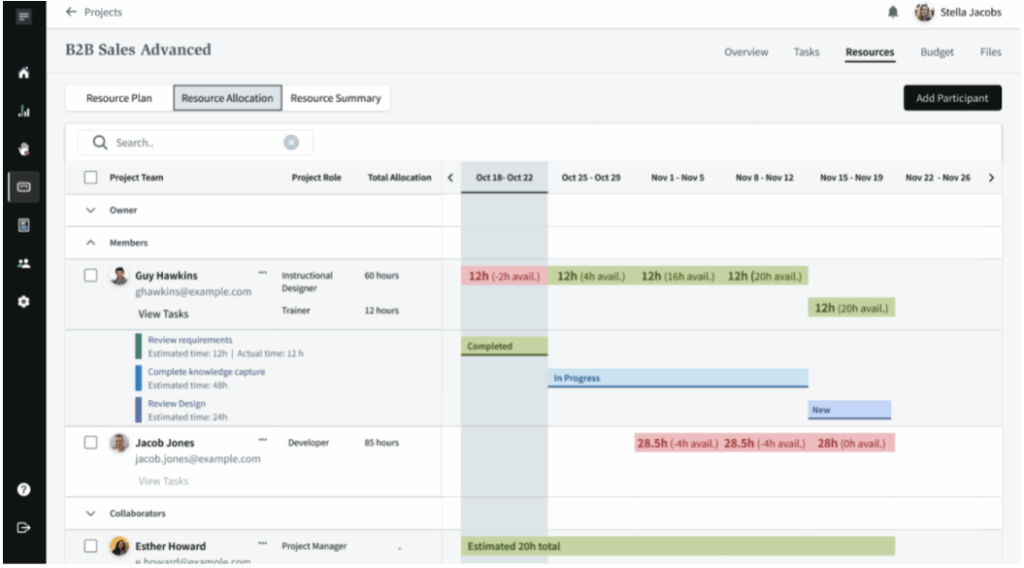This screenshot has width=1024, height=568.
Task: Open settings gear in left sidebar
Action: click(x=22, y=301)
